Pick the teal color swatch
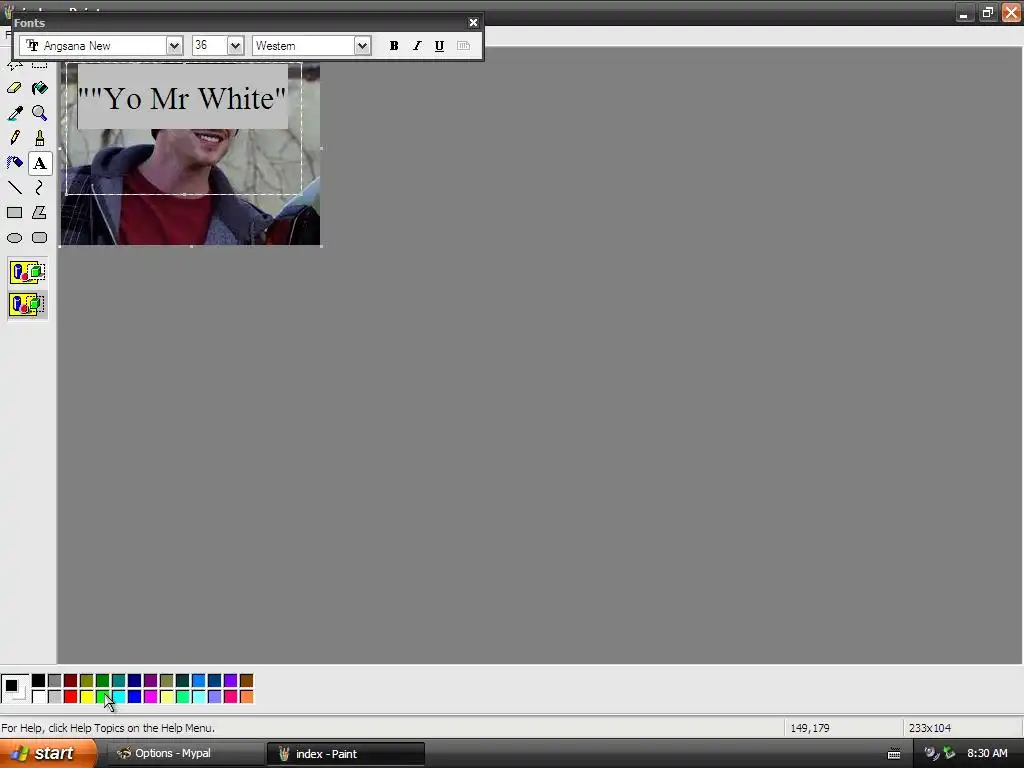The image size is (1024, 768). pyautogui.click(x=119, y=681)
